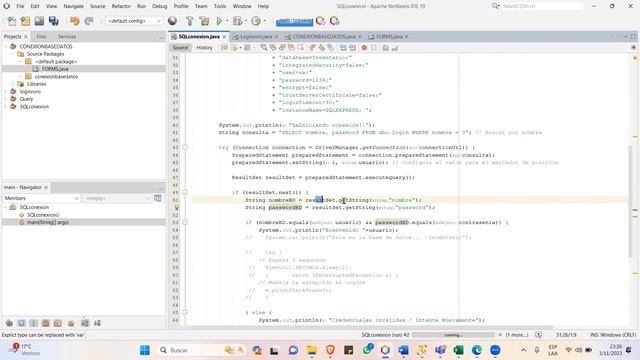This screenshot has width=640, height=360.
Task: Click the History view button
Action: point(204,48)
